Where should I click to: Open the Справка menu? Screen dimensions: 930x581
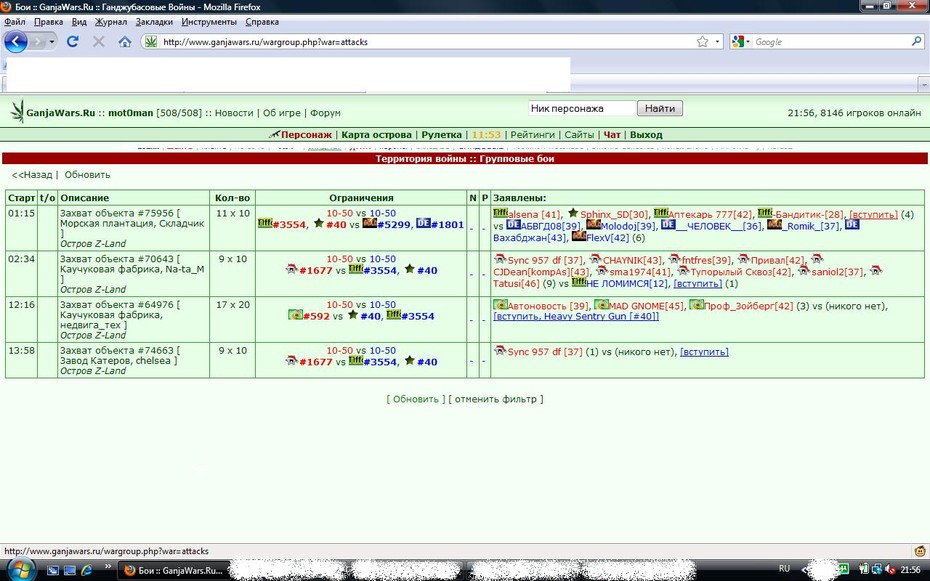click(262, 22)
